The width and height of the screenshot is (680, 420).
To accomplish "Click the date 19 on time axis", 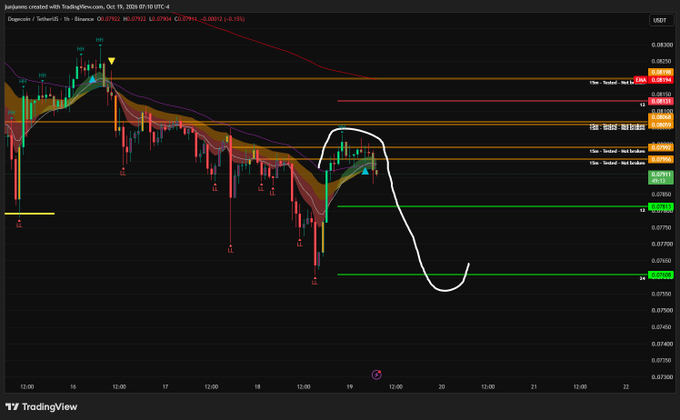I will tap(350, 387).
